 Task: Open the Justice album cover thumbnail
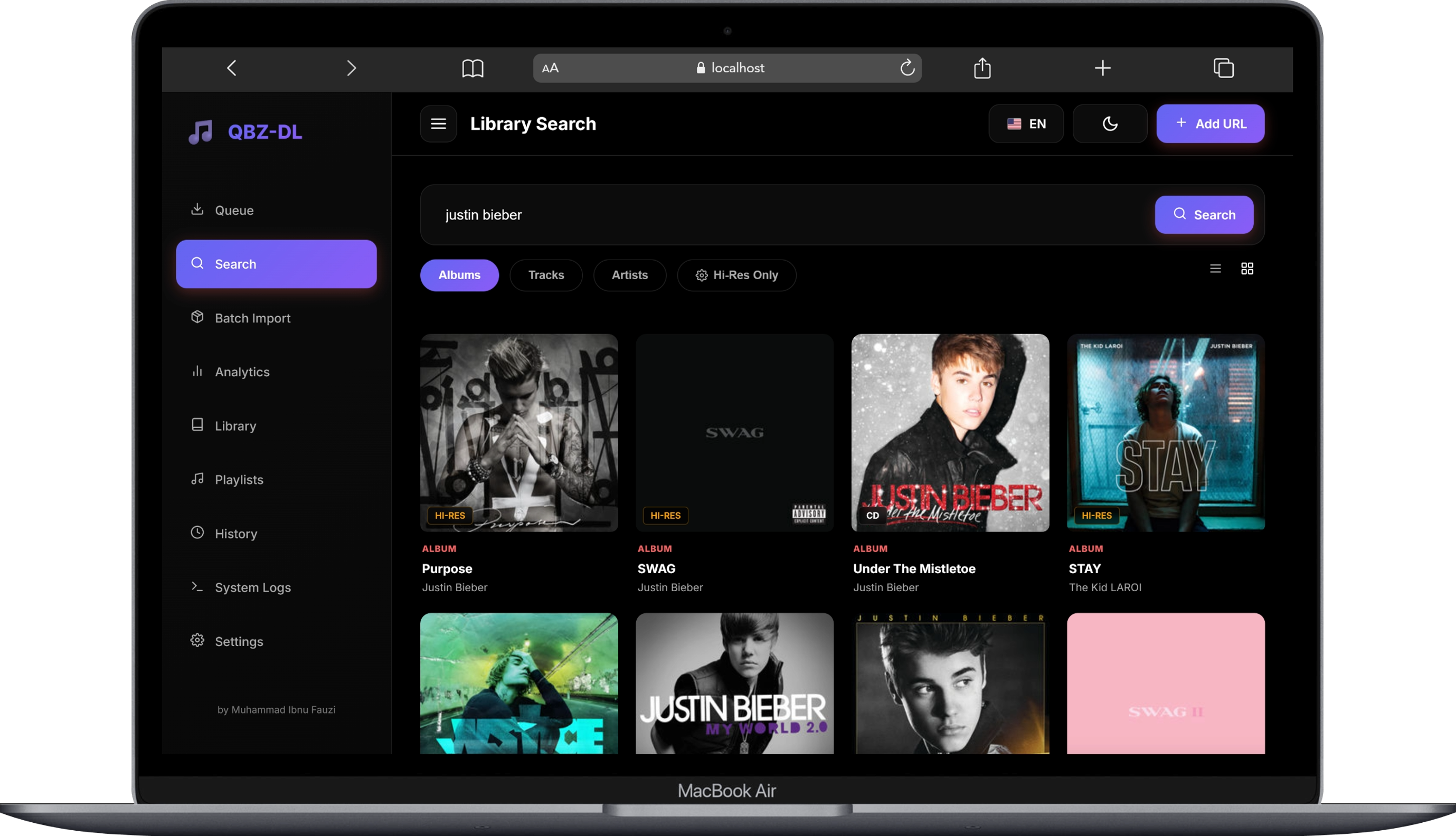point(519,683)
